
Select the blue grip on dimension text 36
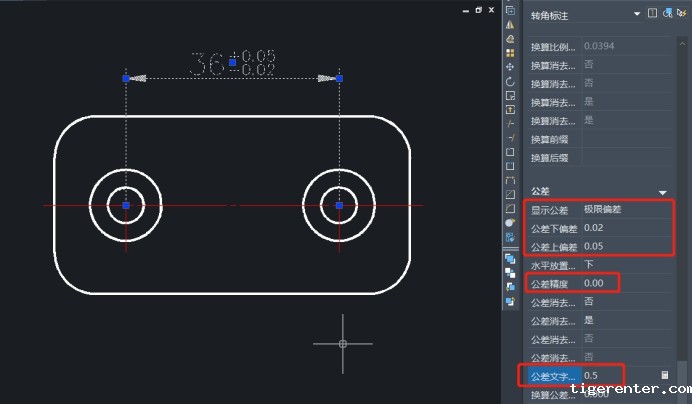232,62
